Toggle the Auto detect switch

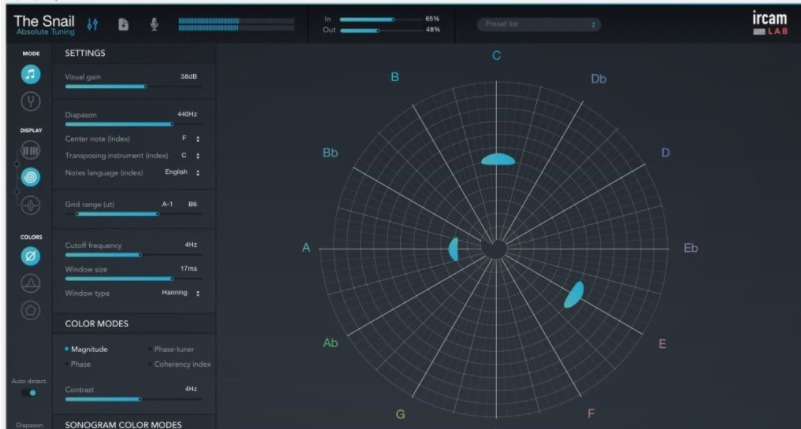pos(29,393)
